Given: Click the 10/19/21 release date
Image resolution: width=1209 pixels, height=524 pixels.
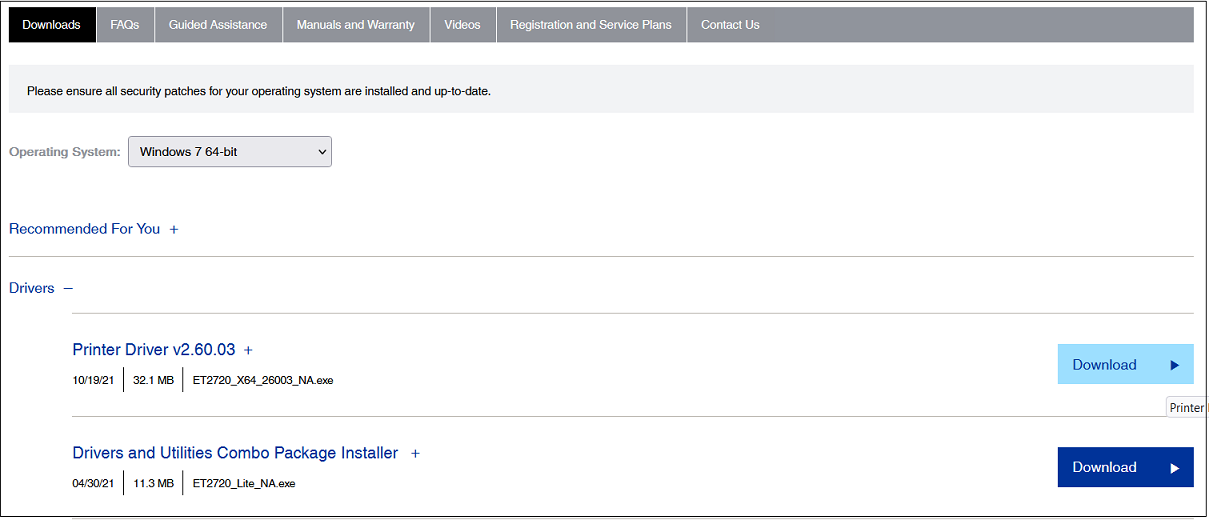Looking at the screenshot, I should click(93, 381).
